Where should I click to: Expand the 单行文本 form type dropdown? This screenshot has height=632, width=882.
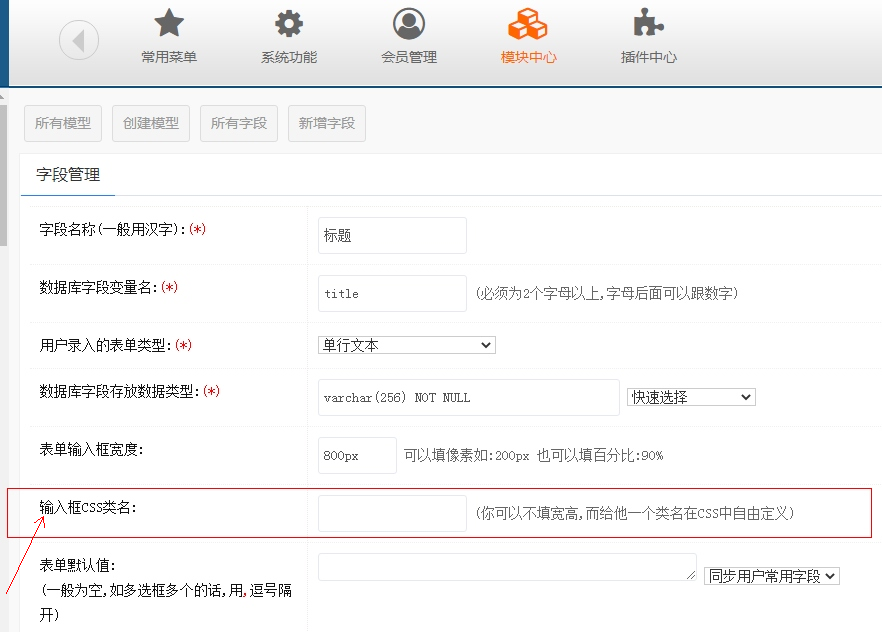[406, 345]
